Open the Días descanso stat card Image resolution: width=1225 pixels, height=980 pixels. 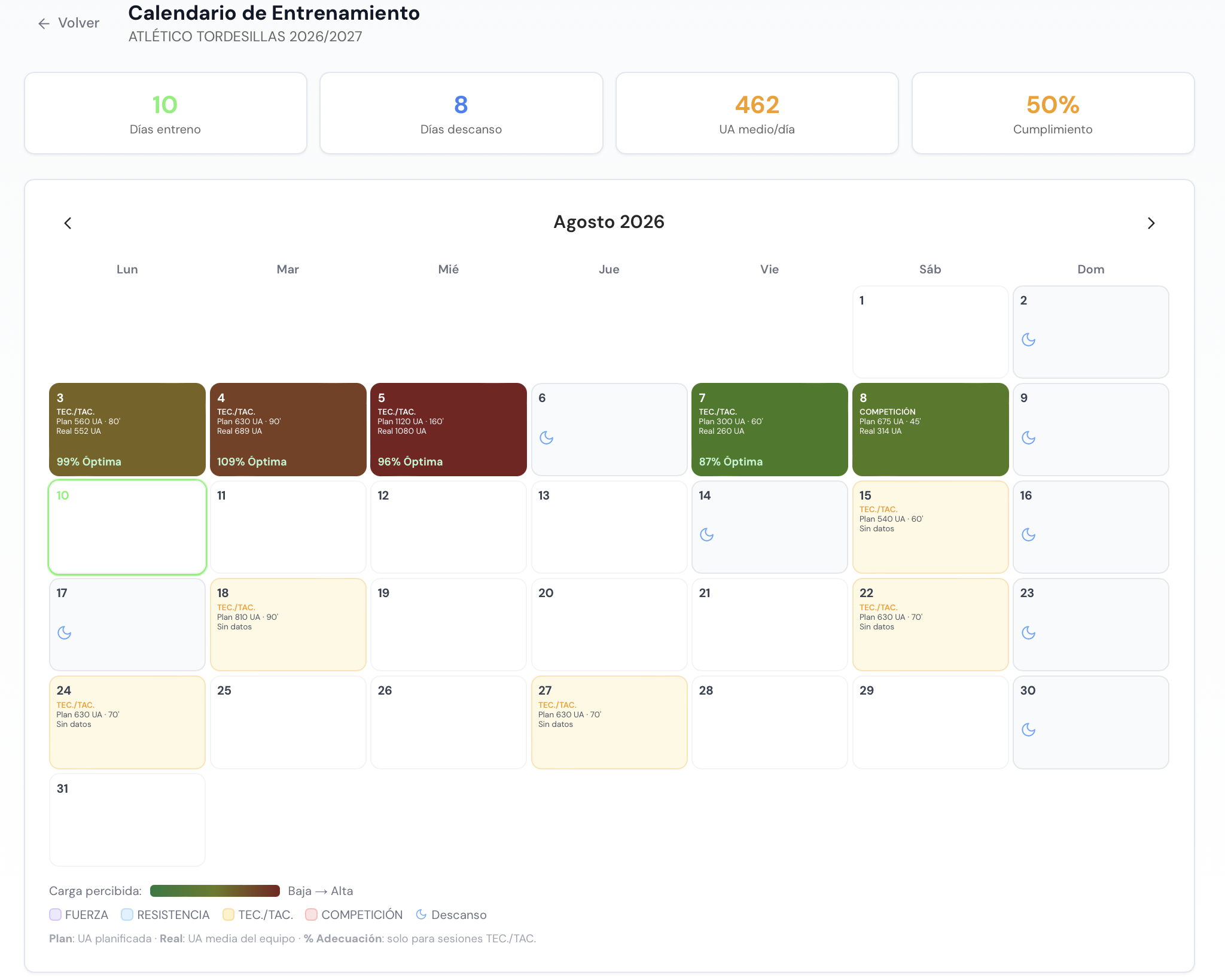click(461, 113)
